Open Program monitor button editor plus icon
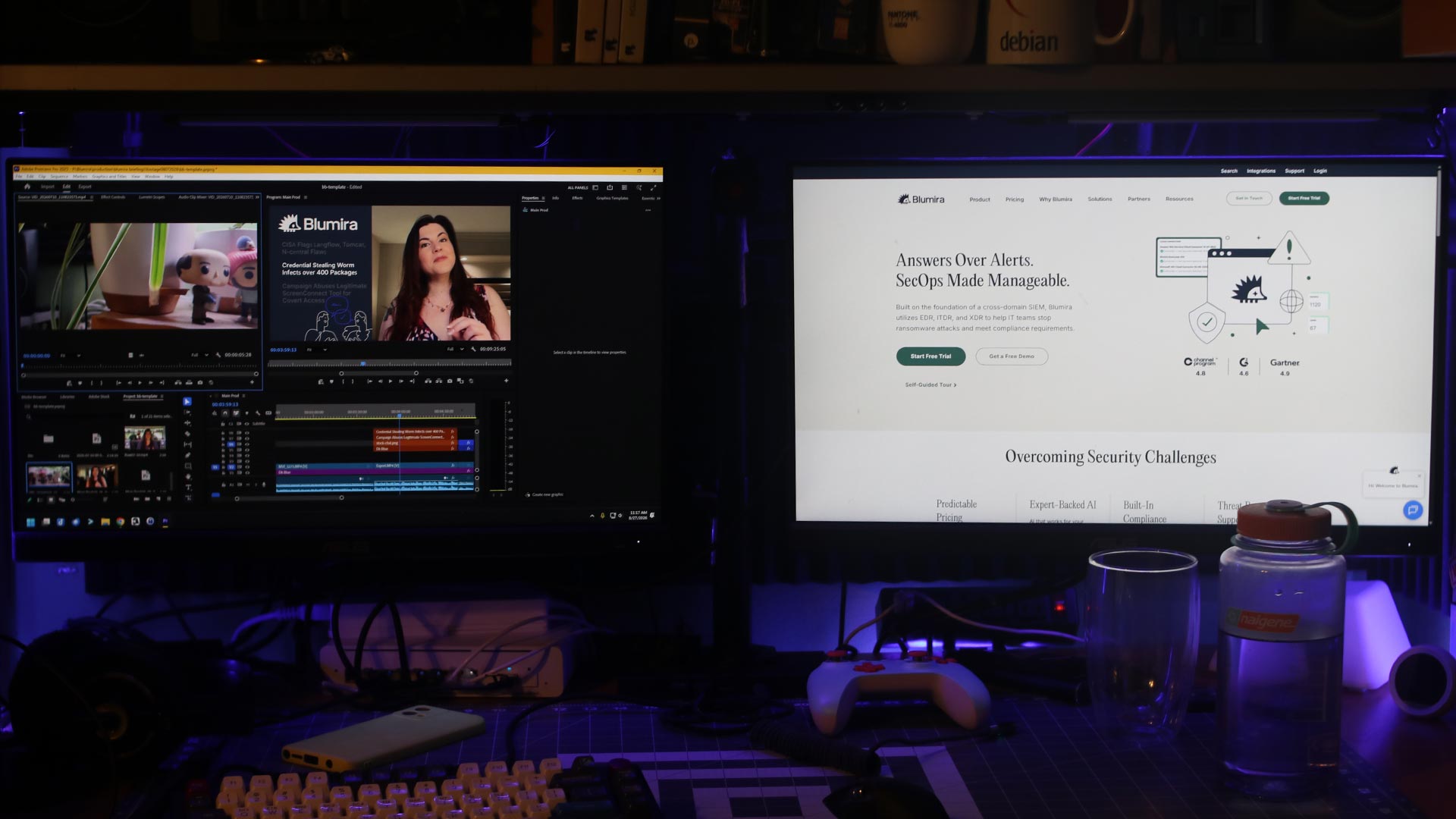Screen dimensions: 1456x819 [506, 381]
